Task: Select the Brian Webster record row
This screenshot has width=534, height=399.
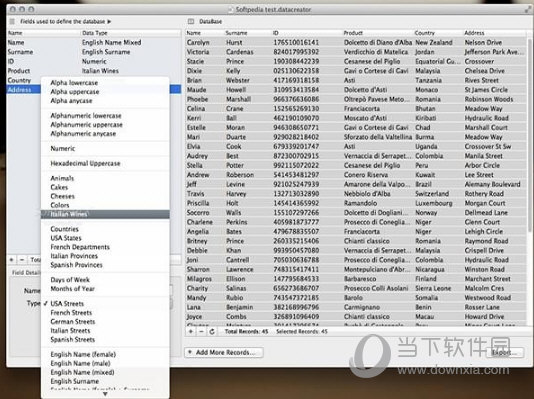Action: point(356,80)
